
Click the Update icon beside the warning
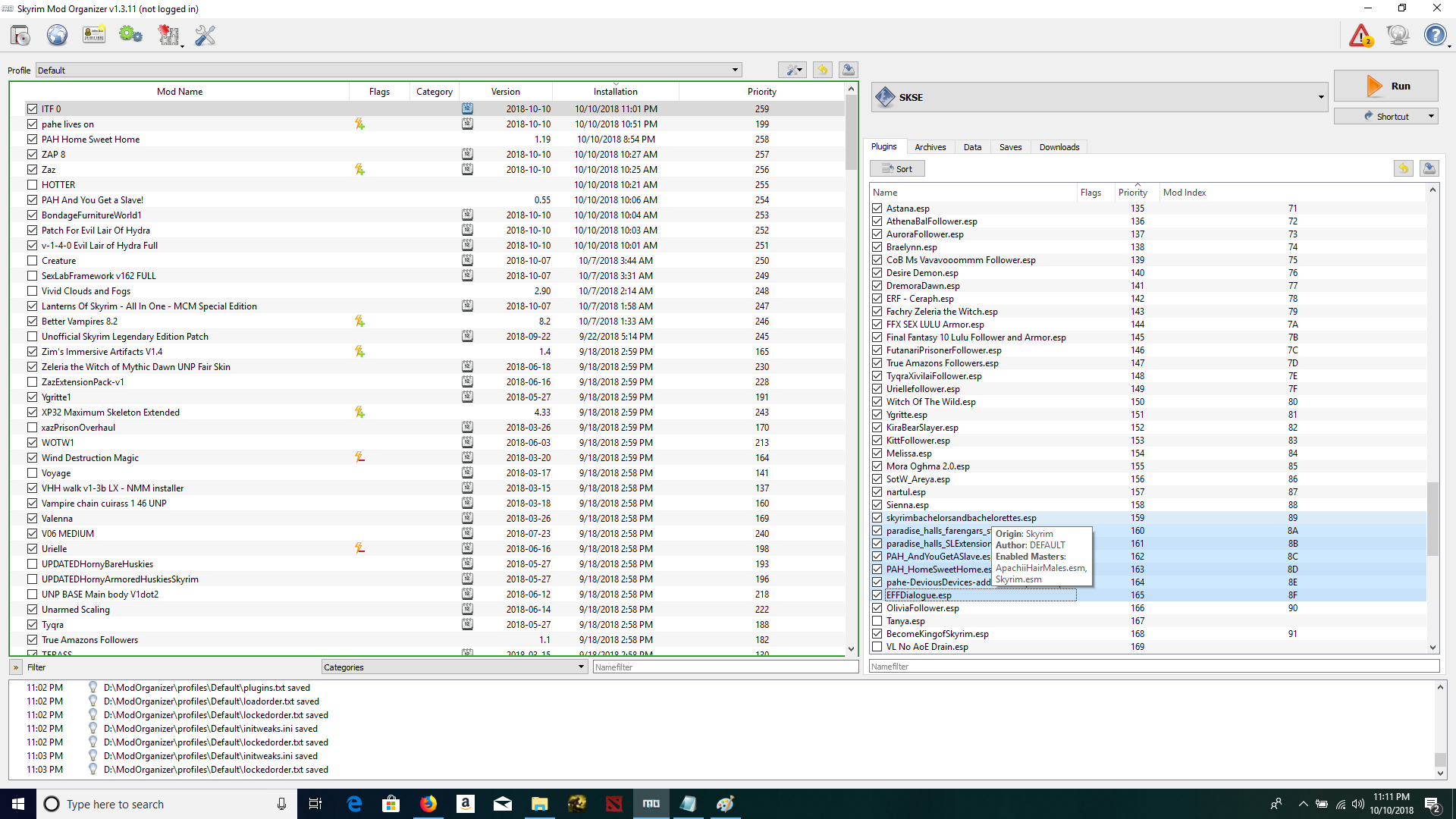[x=1398, y=35]
